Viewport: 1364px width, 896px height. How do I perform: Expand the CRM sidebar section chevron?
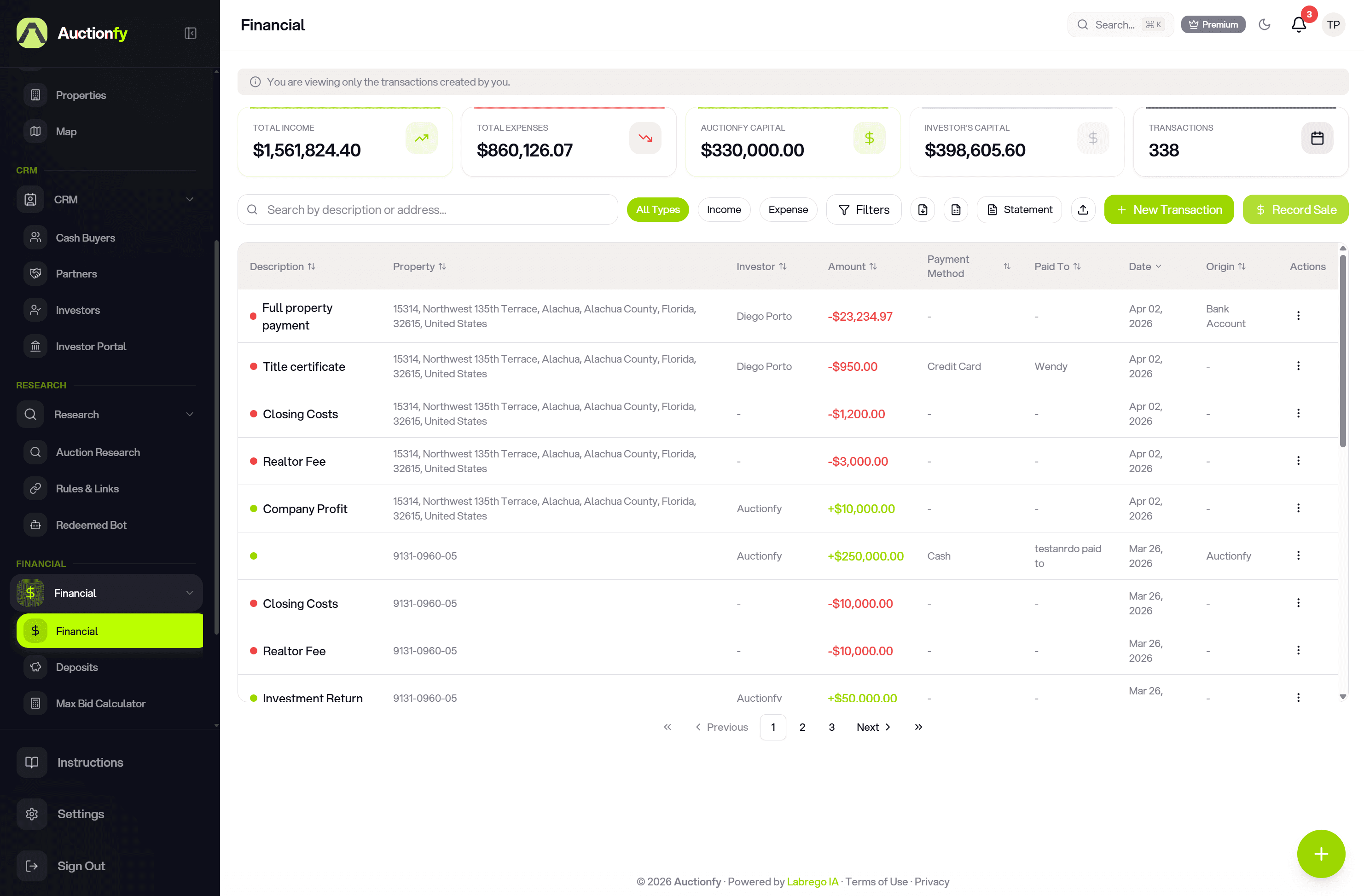(x=190, y=199)
